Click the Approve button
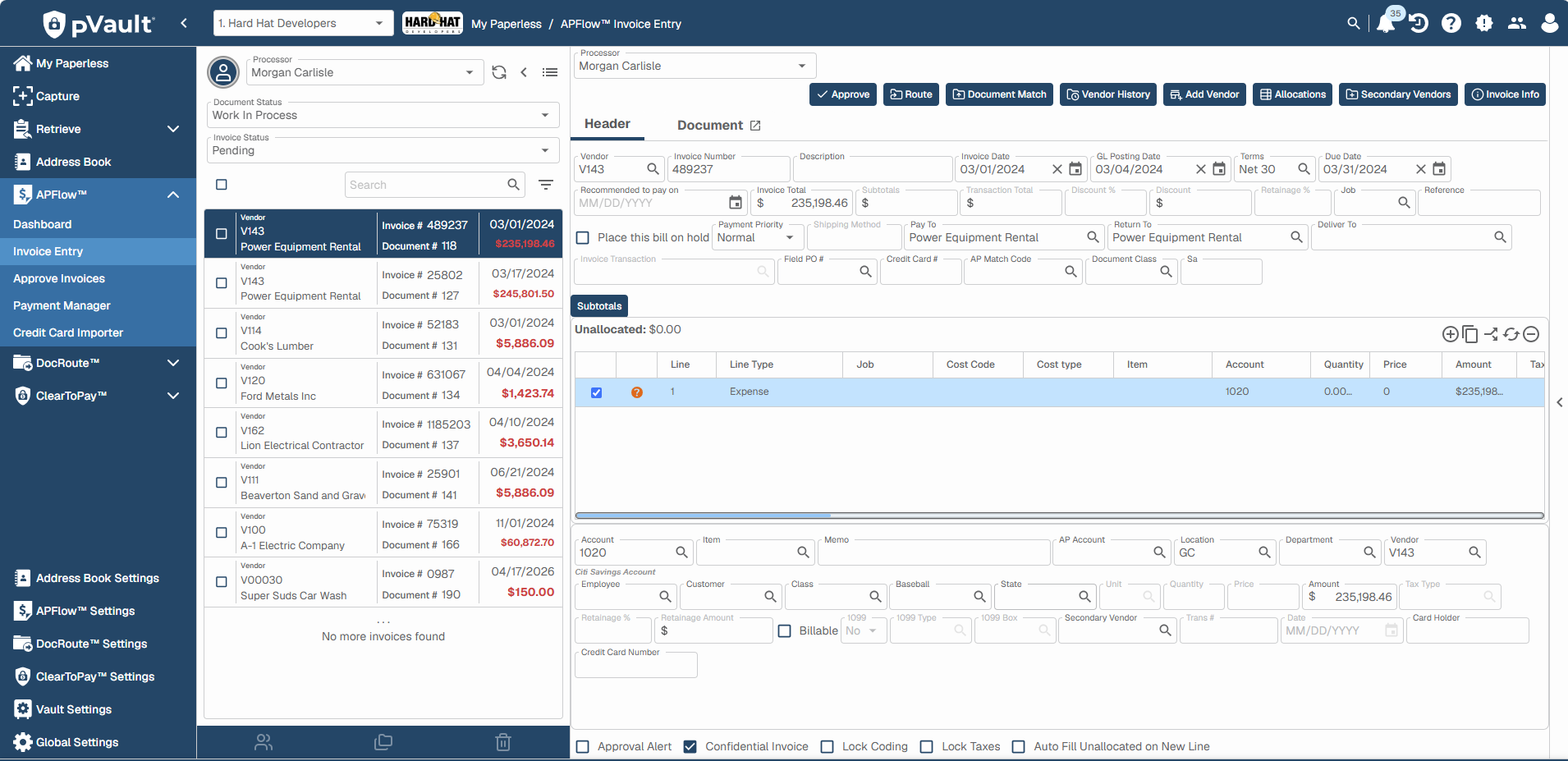 tap(843, 94)
